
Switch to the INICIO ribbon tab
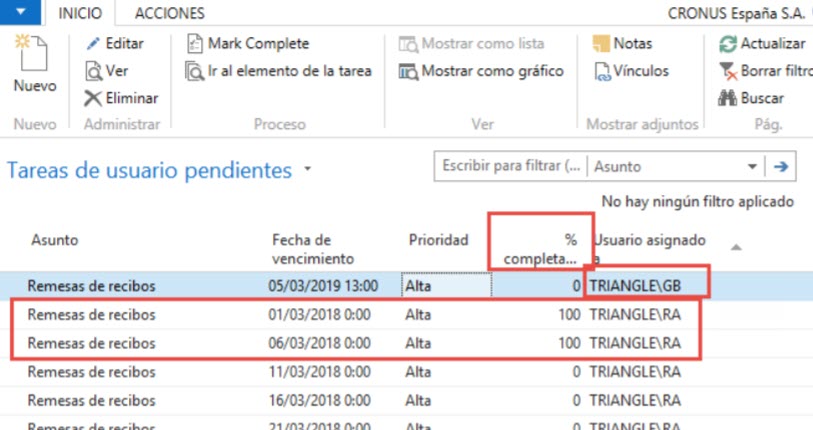[x=80, y=13]
